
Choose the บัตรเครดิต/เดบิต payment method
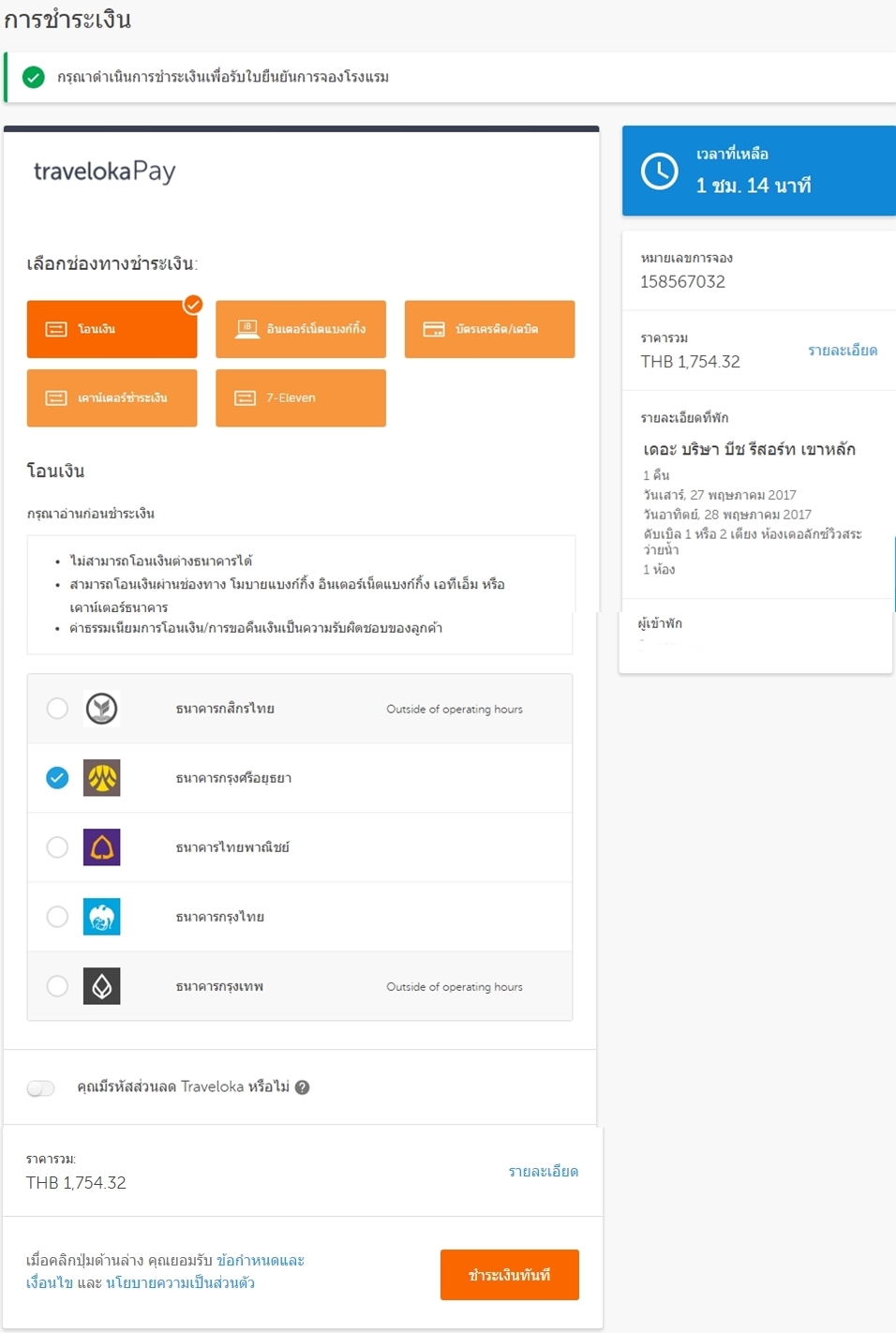[x=489, y=329]
